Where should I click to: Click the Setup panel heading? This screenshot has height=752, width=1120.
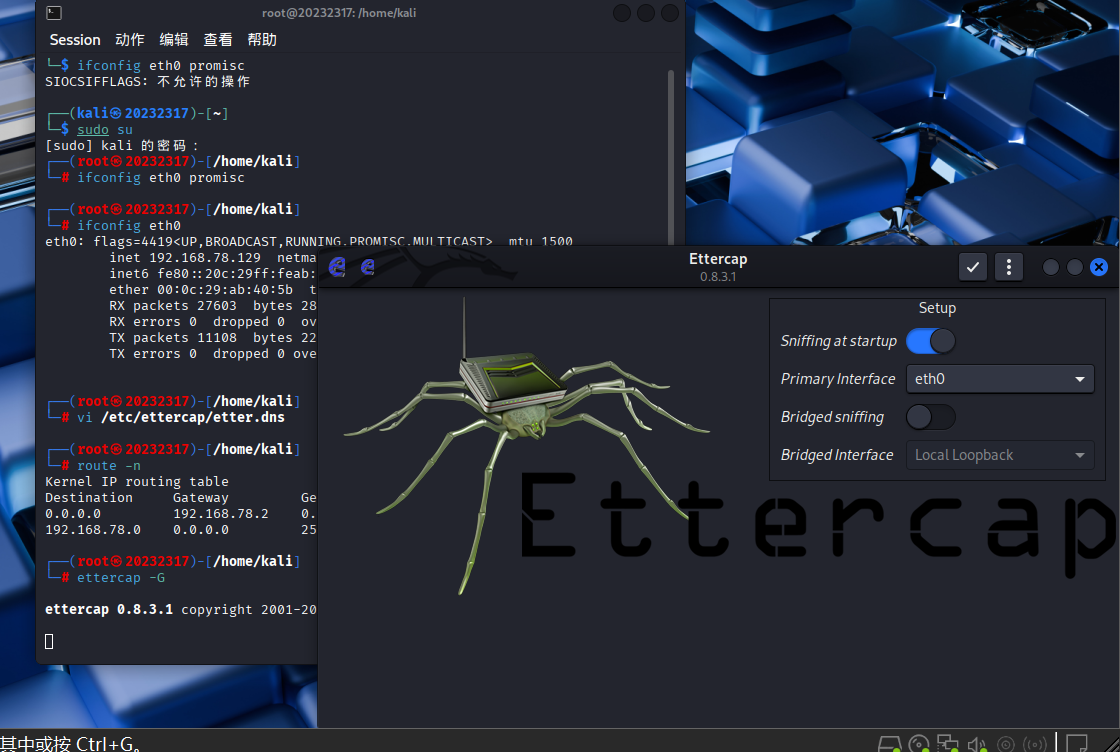point(937,309)
